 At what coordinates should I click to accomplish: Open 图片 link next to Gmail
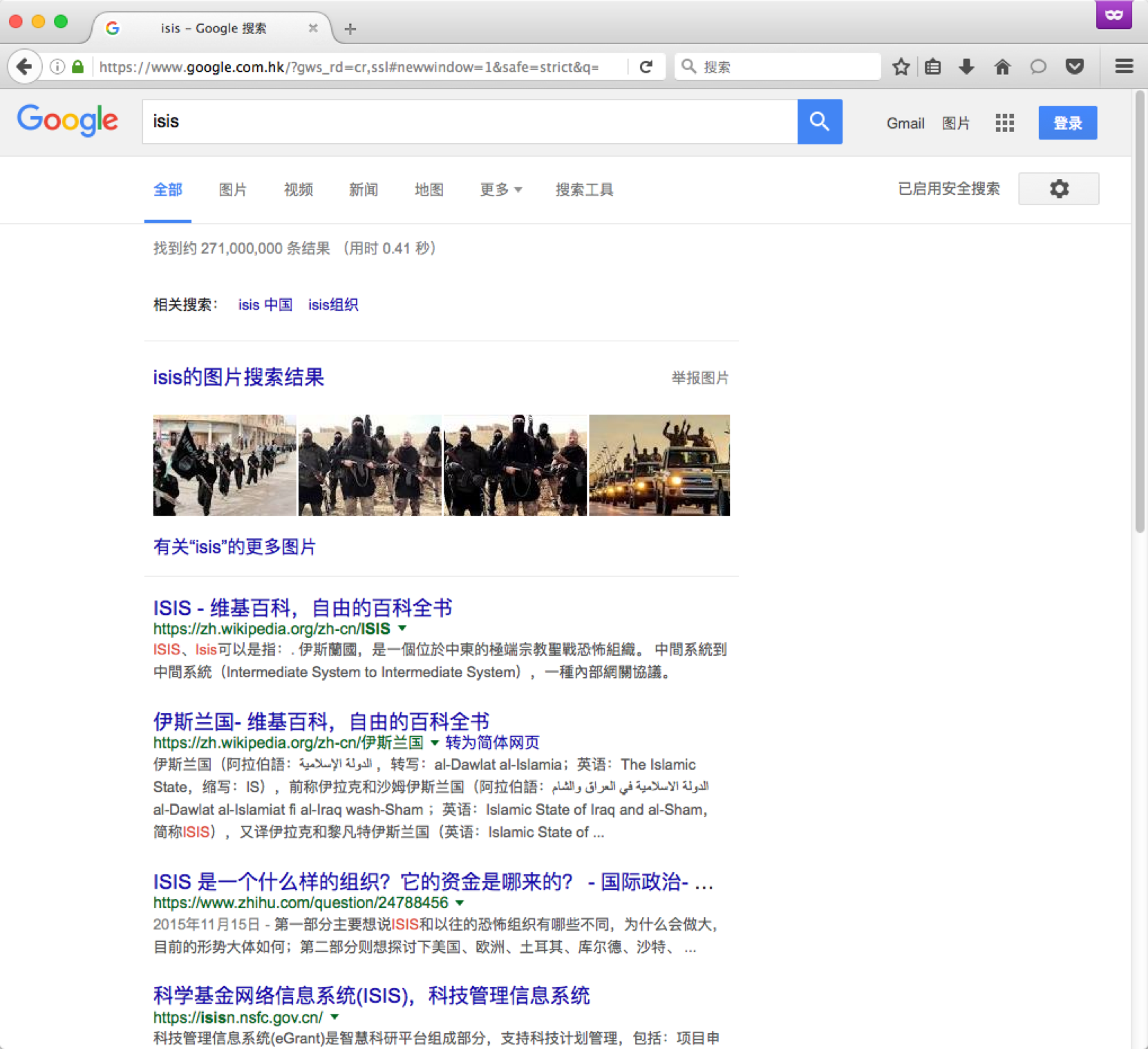[x=956, y=123]
